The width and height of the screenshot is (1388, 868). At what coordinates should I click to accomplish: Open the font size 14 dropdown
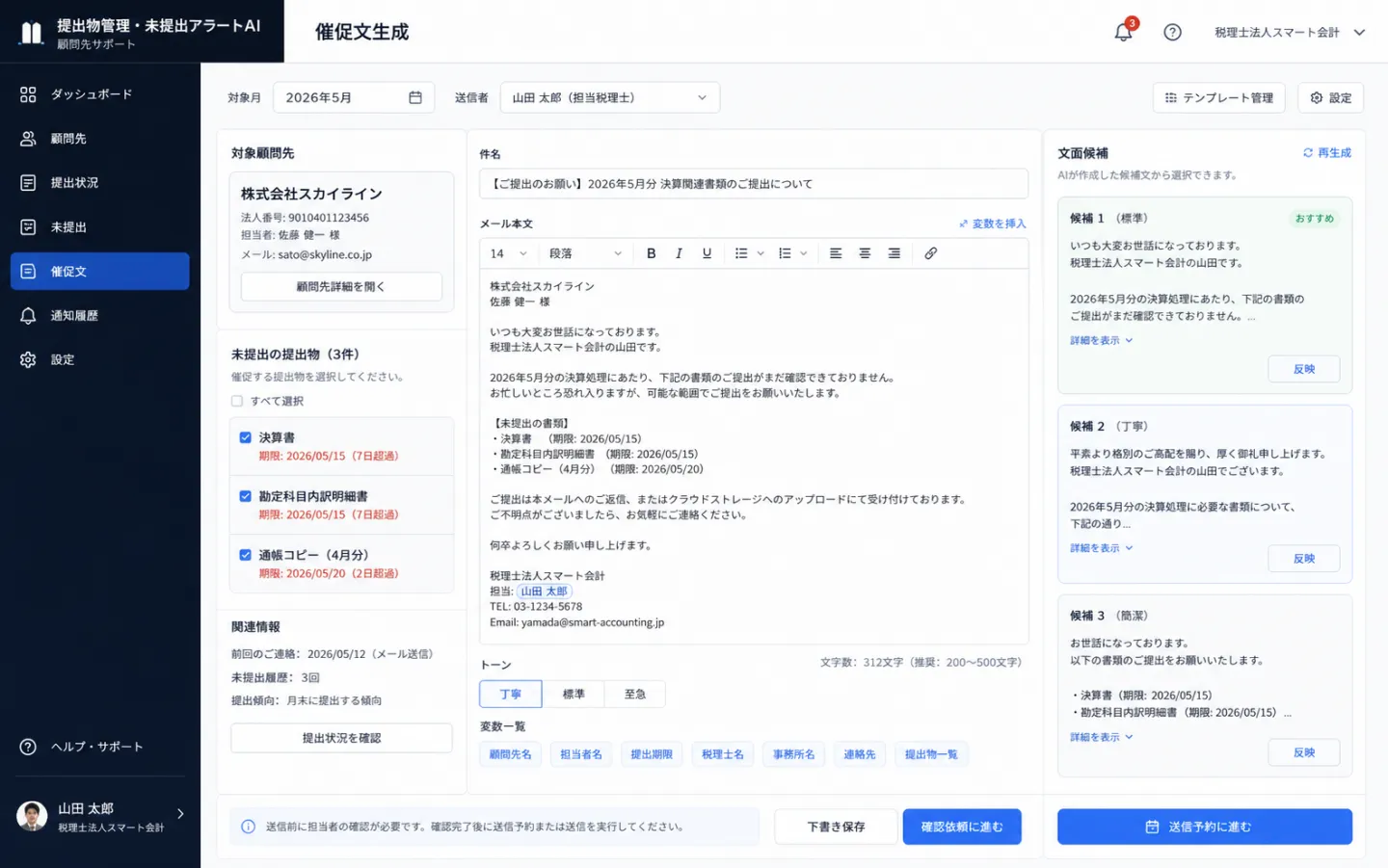coord(508,253)
